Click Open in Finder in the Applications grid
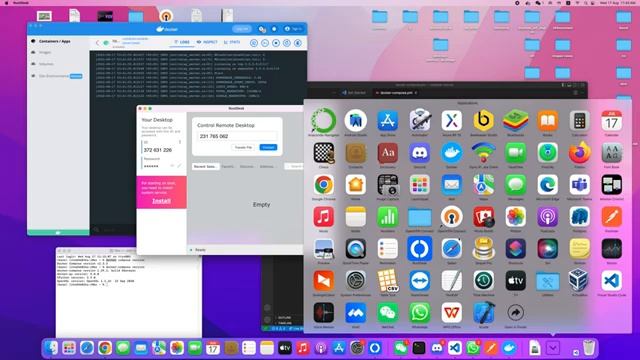 (x=516, y=313)
